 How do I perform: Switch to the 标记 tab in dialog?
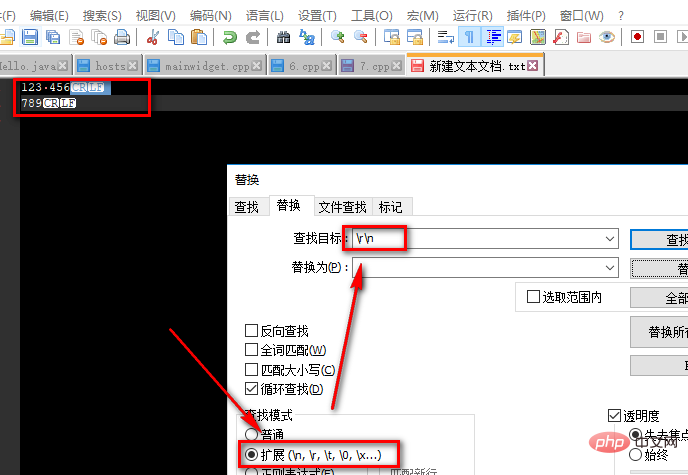390,207
